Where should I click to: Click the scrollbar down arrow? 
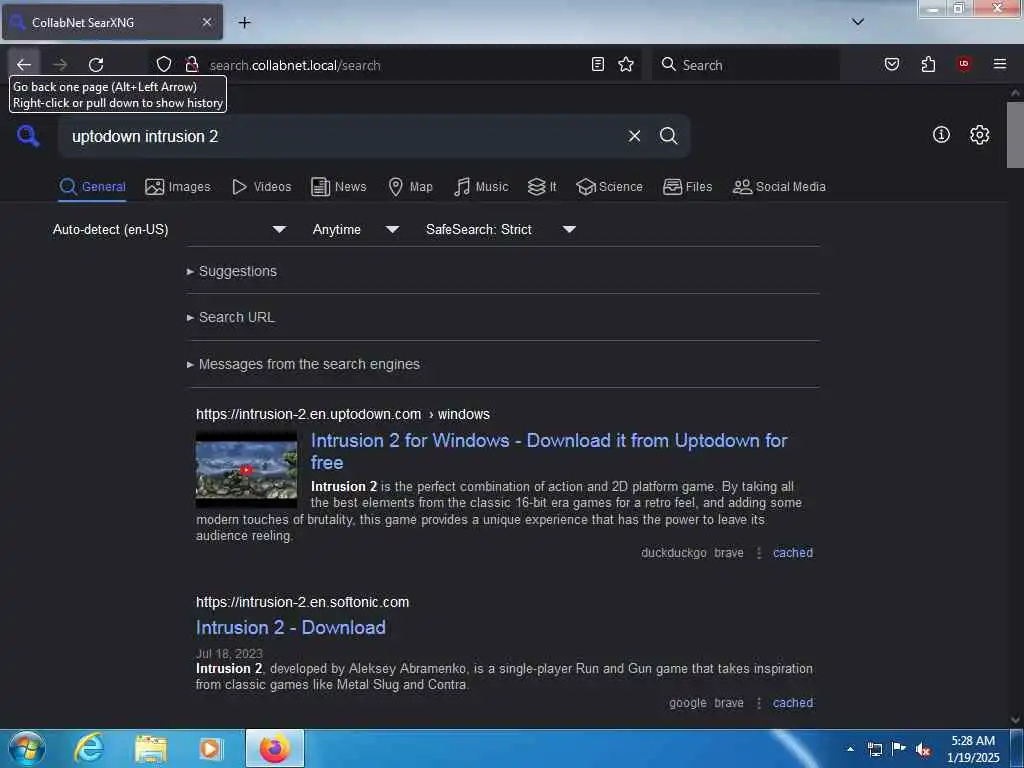pyautogui.click(x=1015, y=720)
